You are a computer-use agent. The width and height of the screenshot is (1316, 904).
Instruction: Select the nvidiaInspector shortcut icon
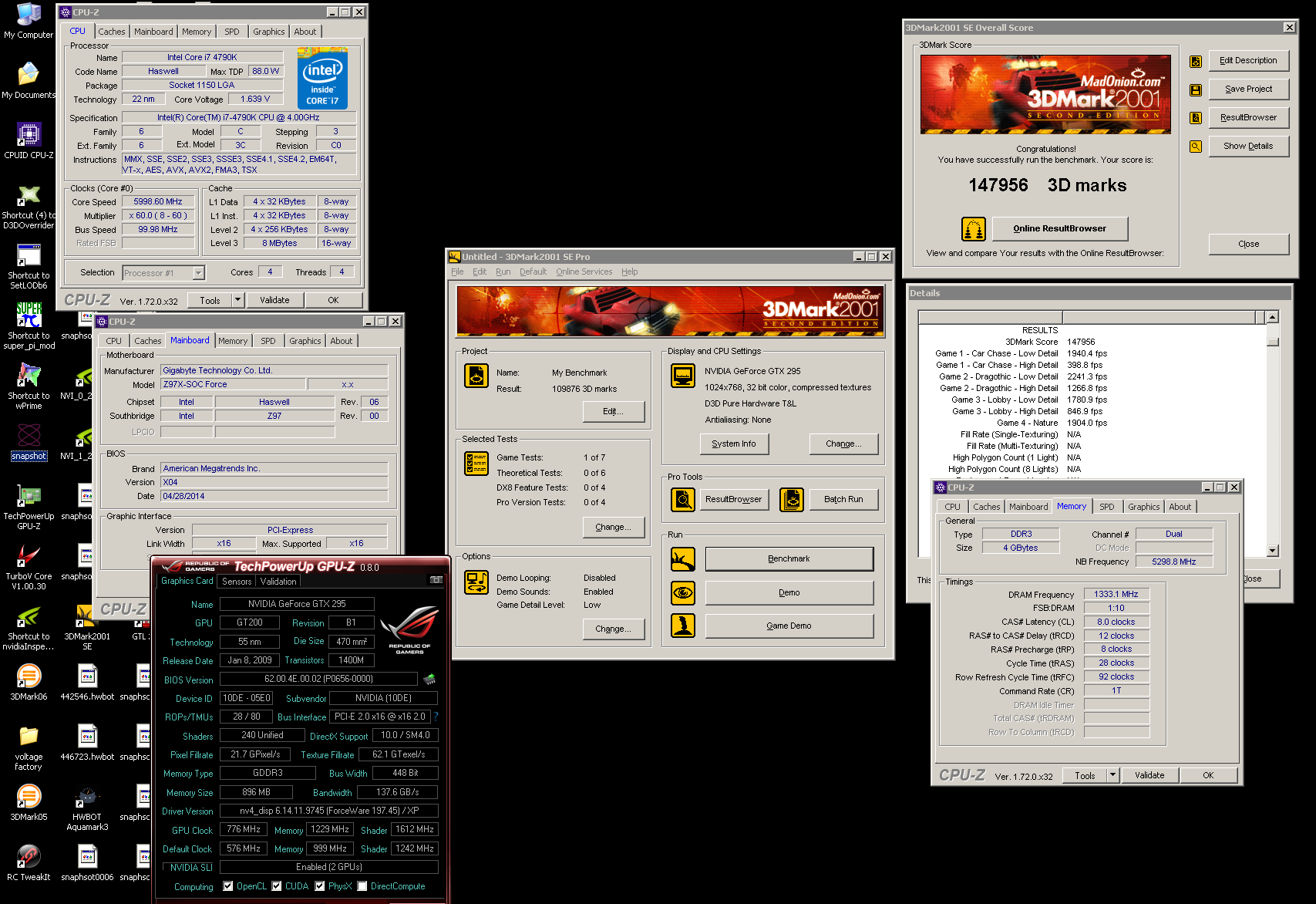pyautogui.click(x=29, y=628)
